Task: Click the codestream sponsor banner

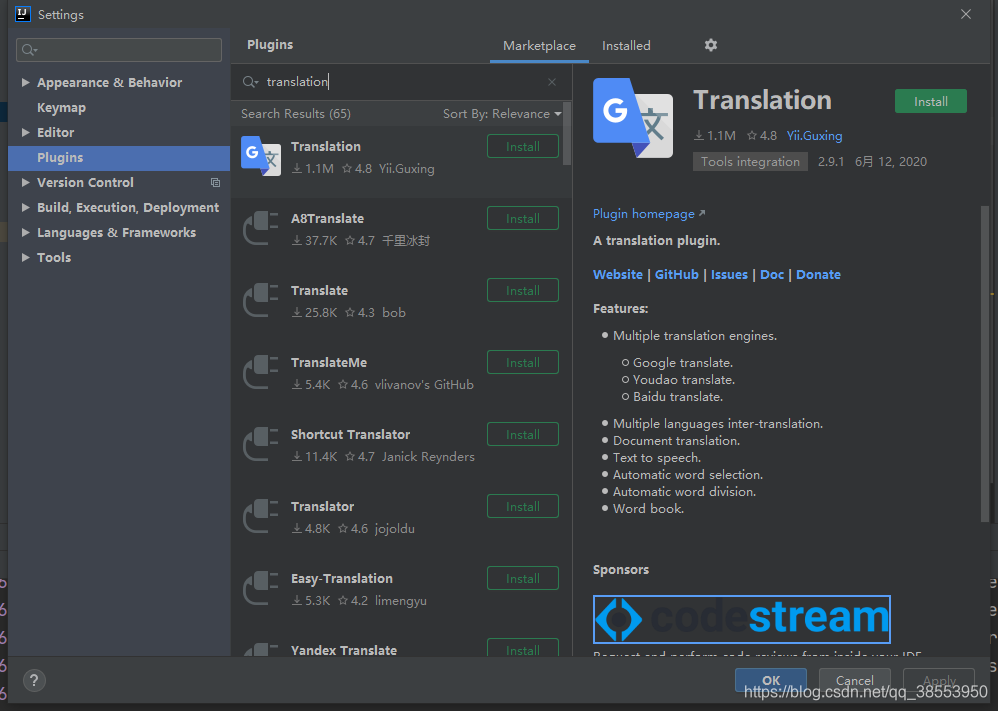Action: click(741, 619)
